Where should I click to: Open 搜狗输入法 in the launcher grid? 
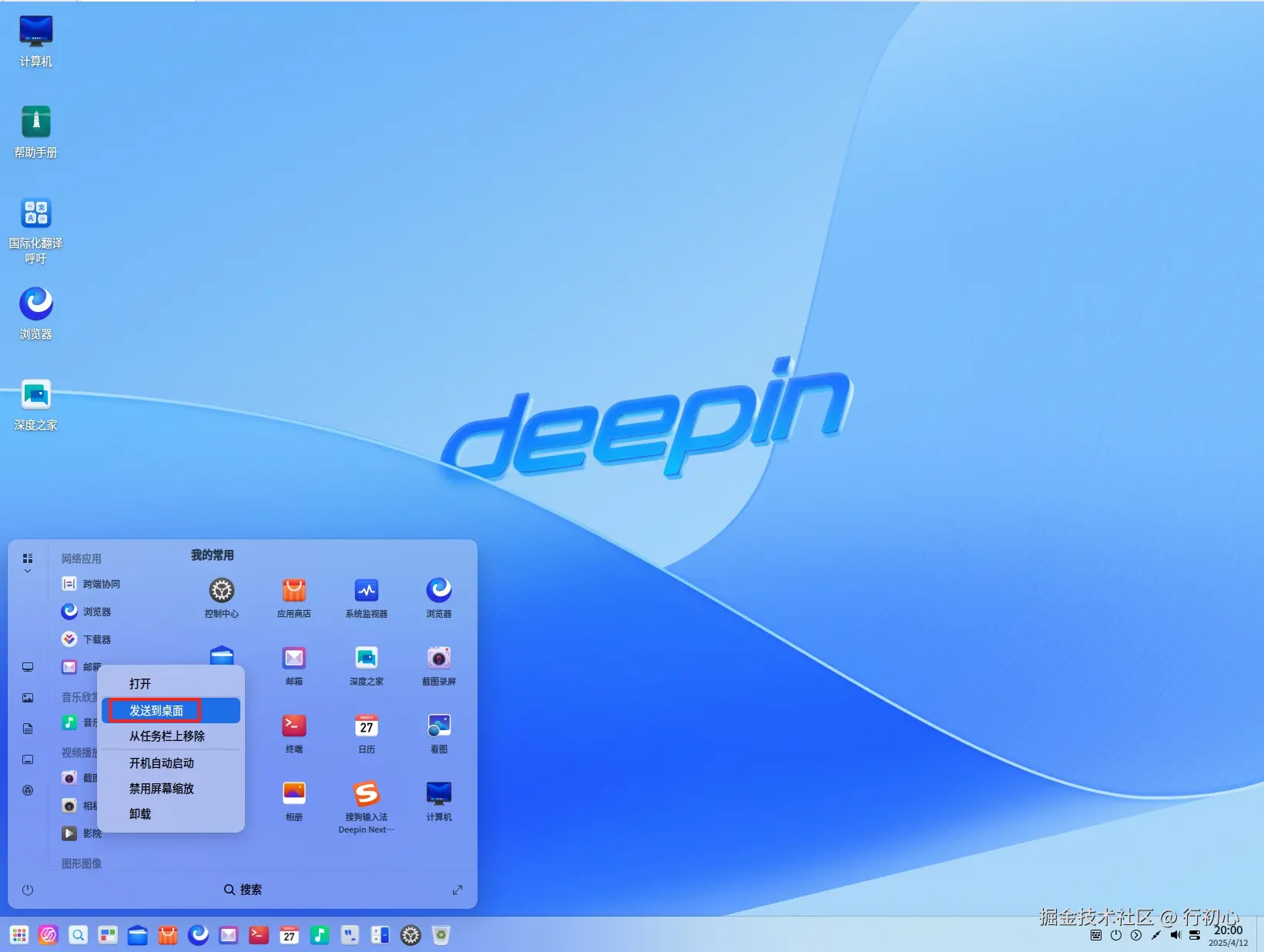tap(367, 806)
